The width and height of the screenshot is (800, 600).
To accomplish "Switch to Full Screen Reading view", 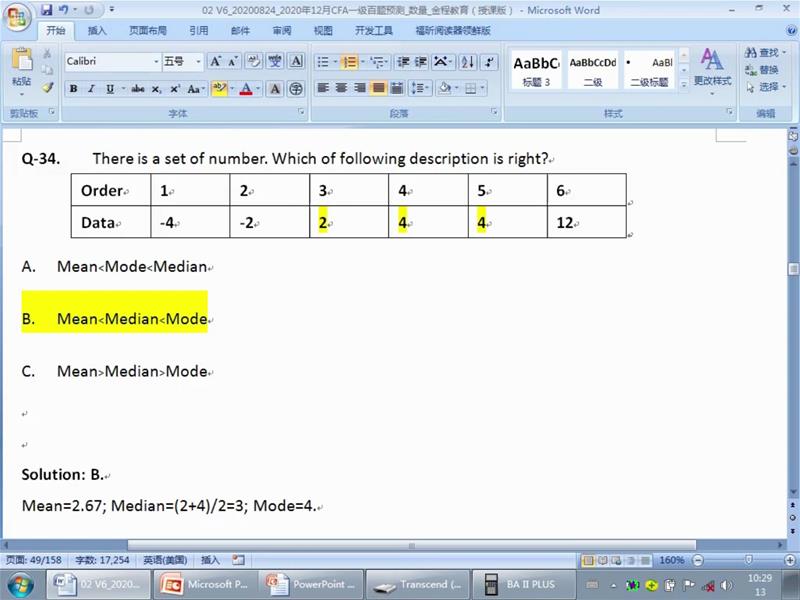I will point(603,560).
